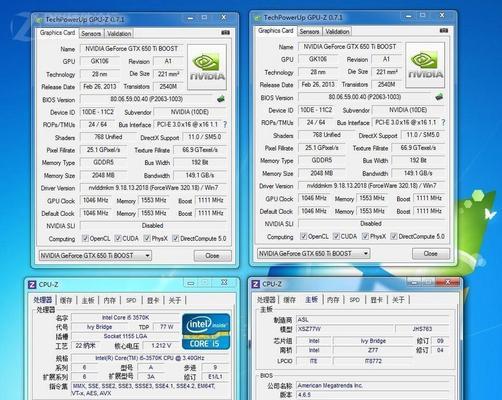502x400 pixels.
Task: Click 'Disabled' NVIDIA SLI field in left GPU-Z
Action: (153, 226)
